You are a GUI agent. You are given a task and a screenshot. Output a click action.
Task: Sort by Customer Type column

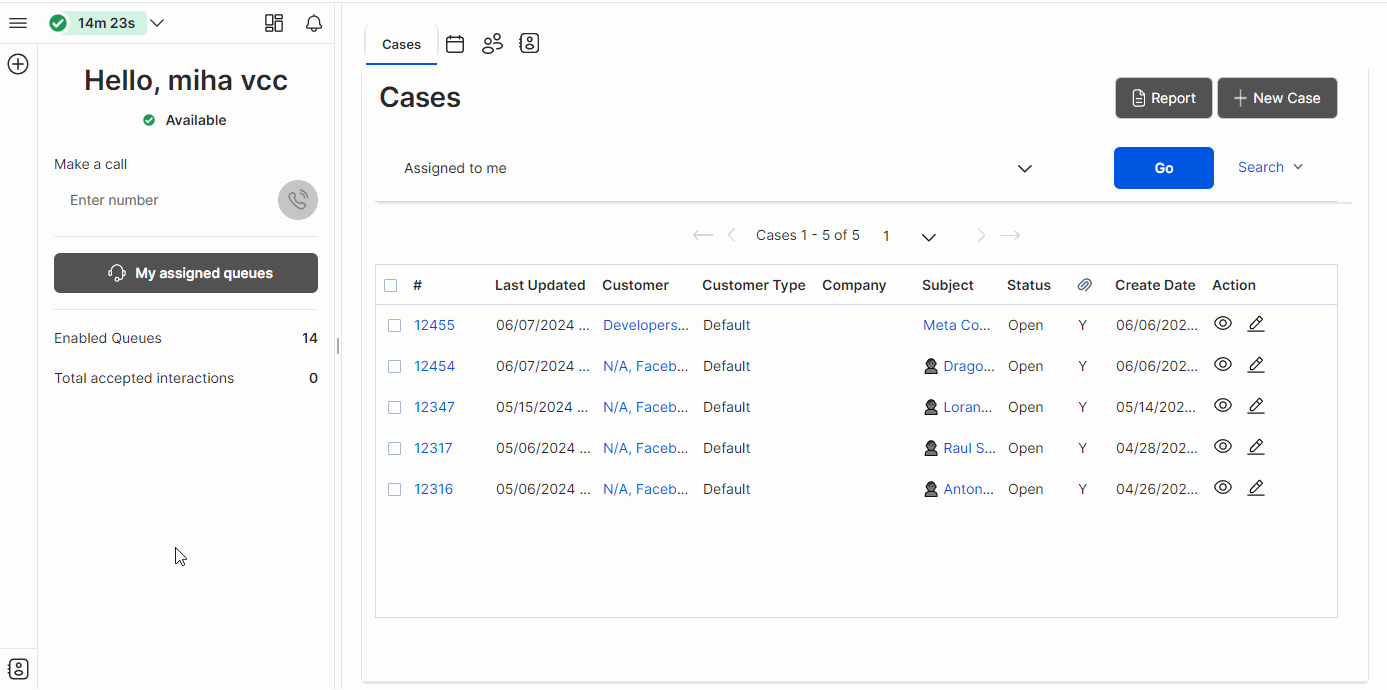pos(754,285)
